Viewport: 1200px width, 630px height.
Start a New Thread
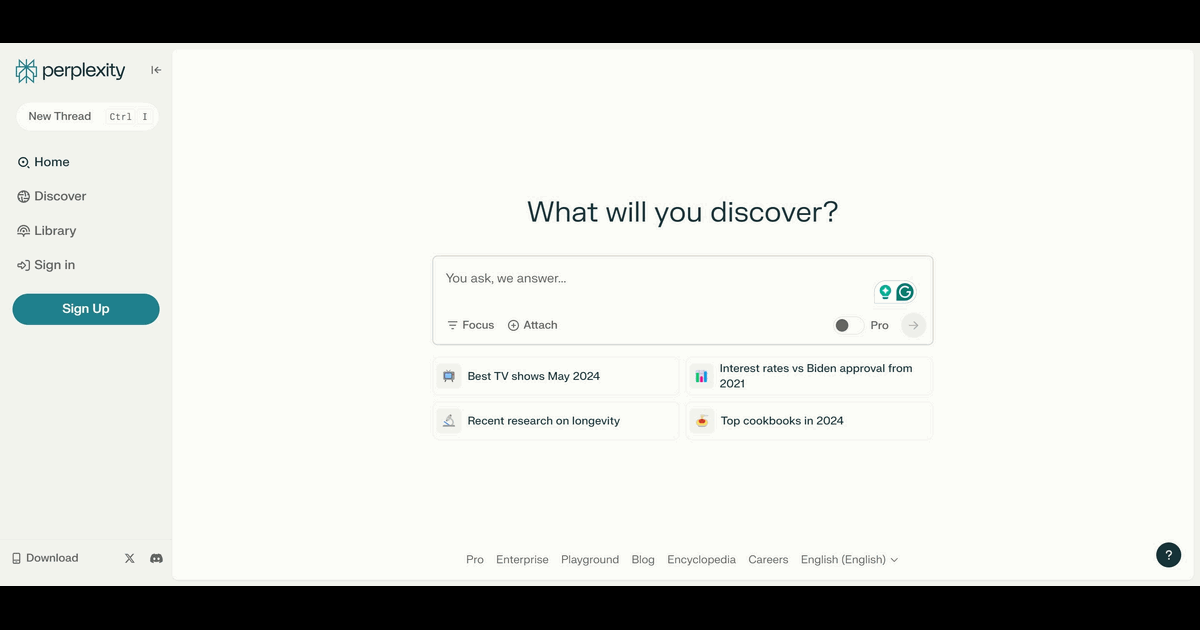click(x=87, y=116)
